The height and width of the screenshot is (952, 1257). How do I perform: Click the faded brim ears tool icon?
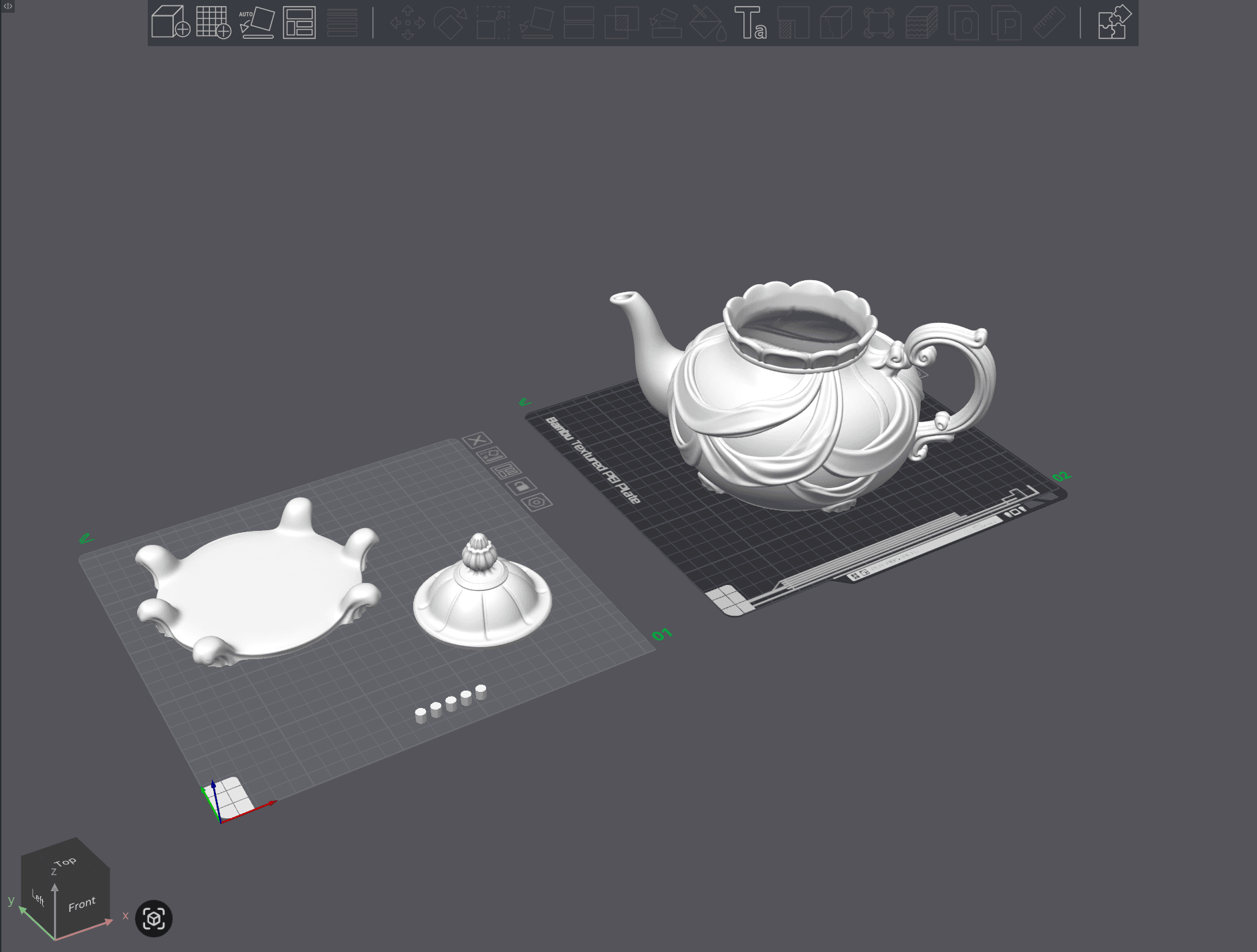pyautogui.click(x=879, y=22)
